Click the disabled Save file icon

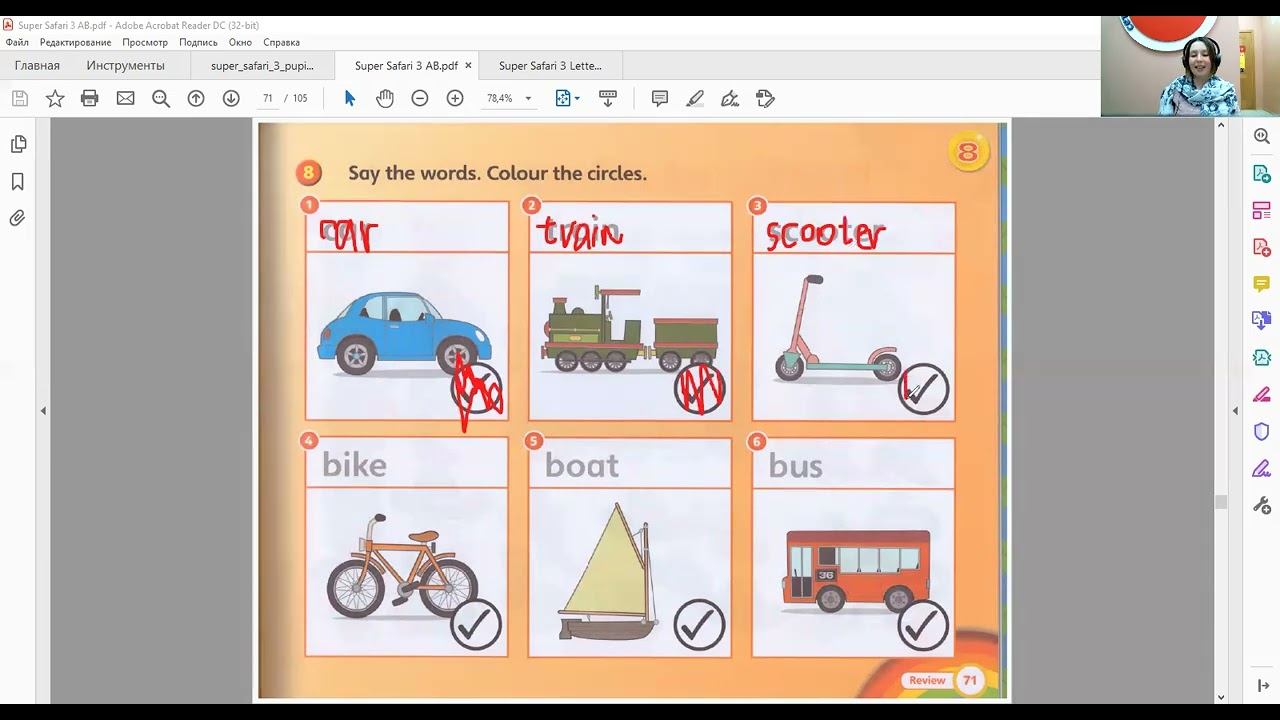[20, 98]
